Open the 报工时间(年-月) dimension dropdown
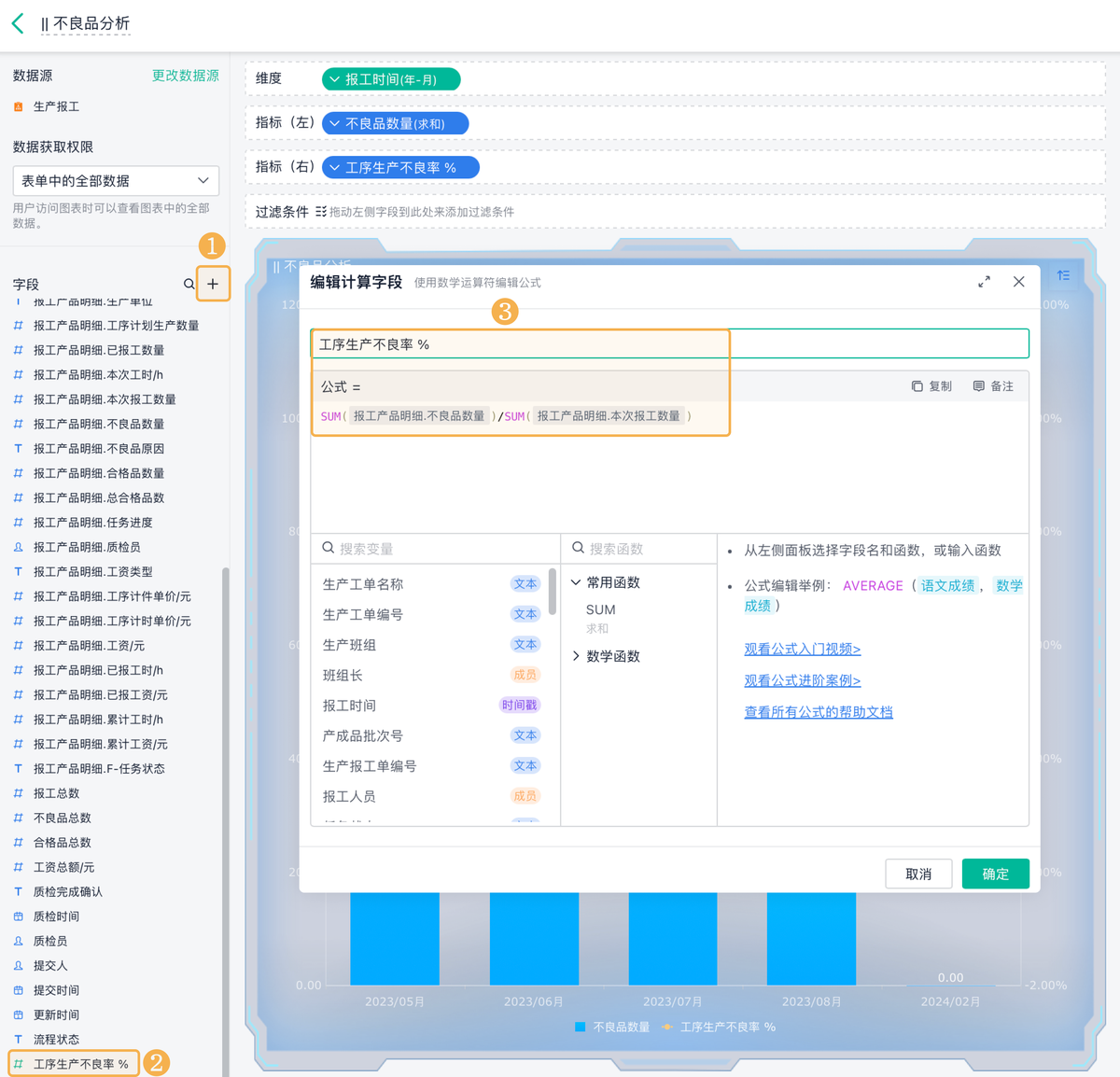The height and width of the screenshot is (1077, 1120). 391,79
